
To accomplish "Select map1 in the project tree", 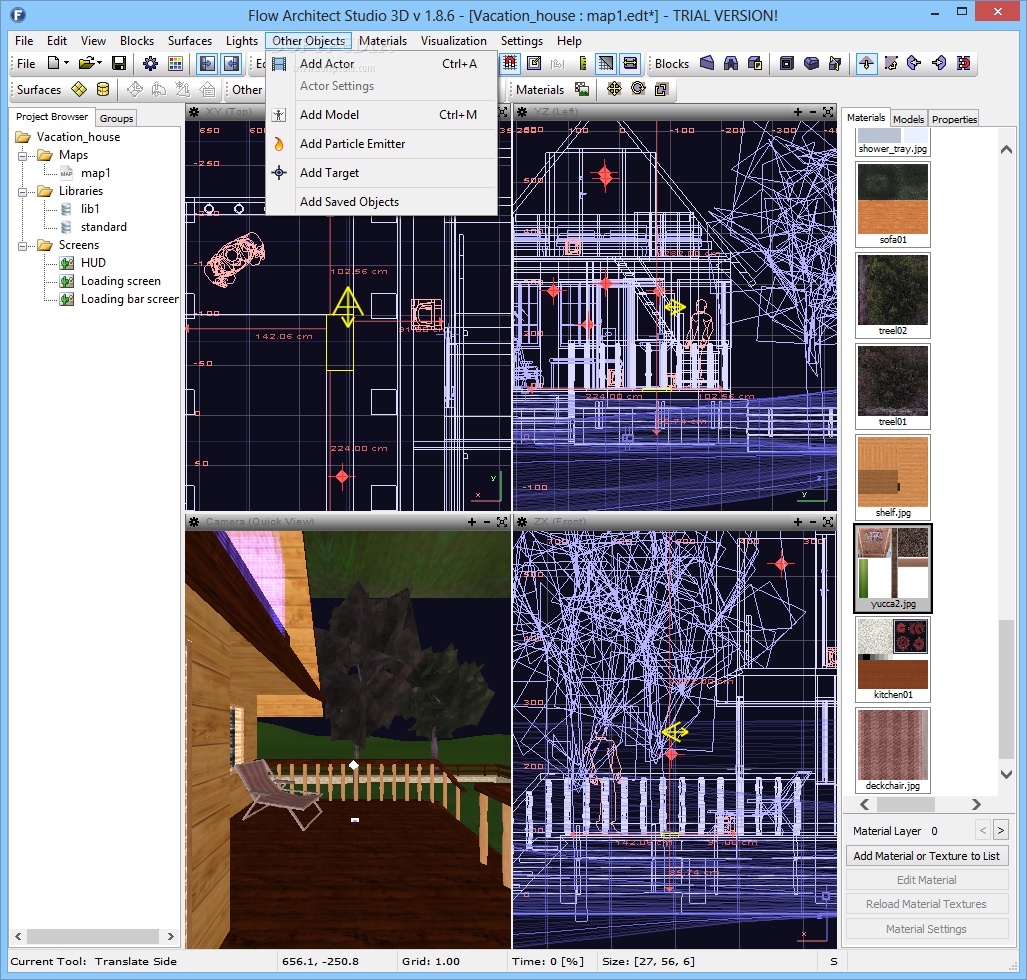I will click(x=96, y=173).
